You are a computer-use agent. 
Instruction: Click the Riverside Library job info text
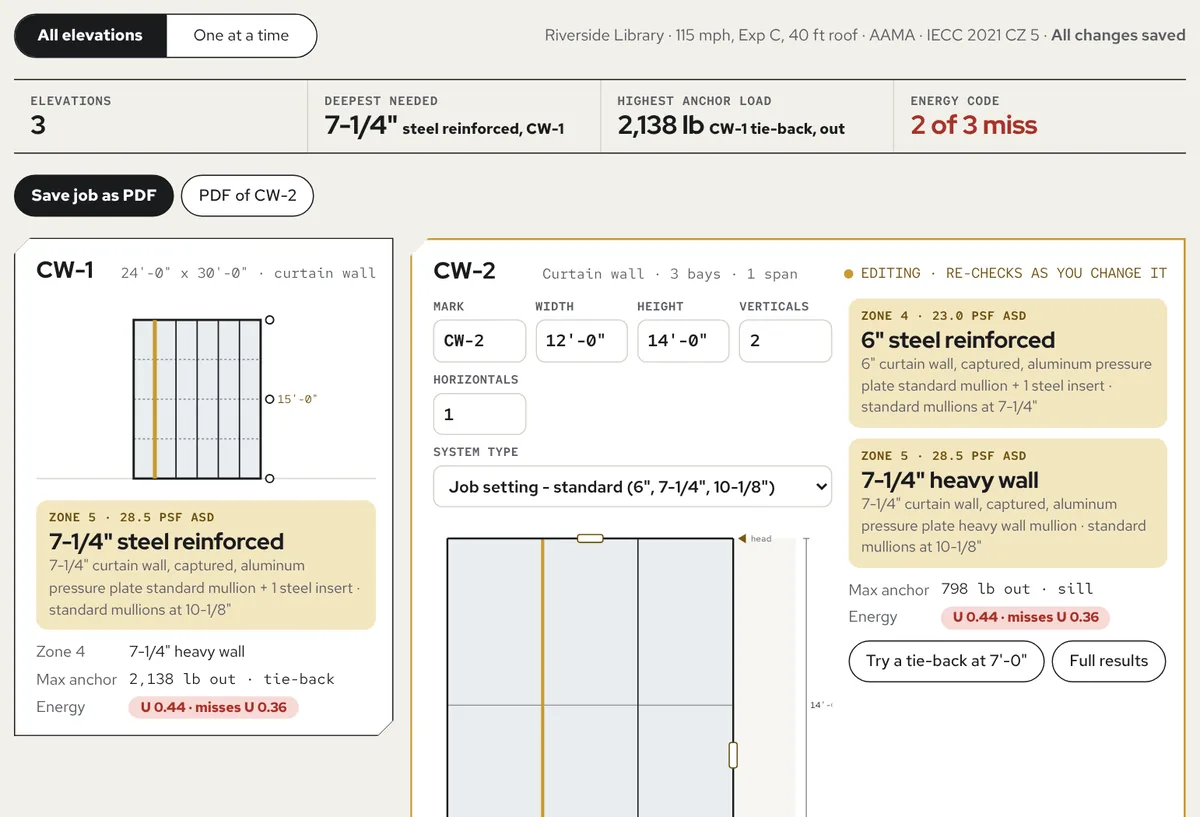pyautogui.click(x=794, y=35)
